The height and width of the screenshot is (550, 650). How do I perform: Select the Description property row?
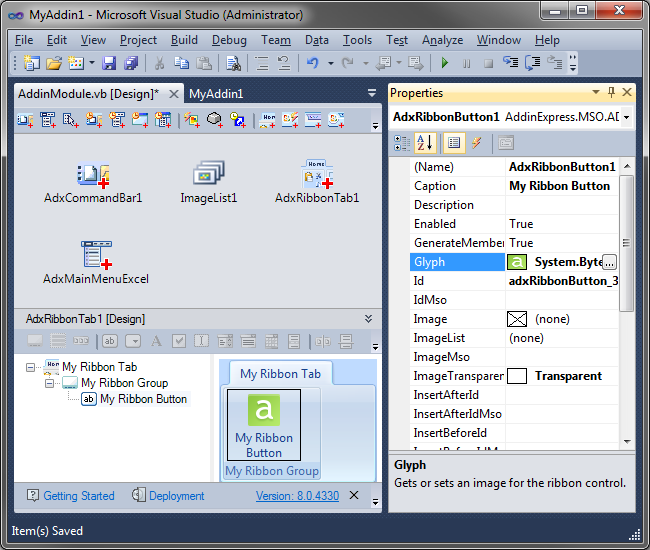[514, 205]
